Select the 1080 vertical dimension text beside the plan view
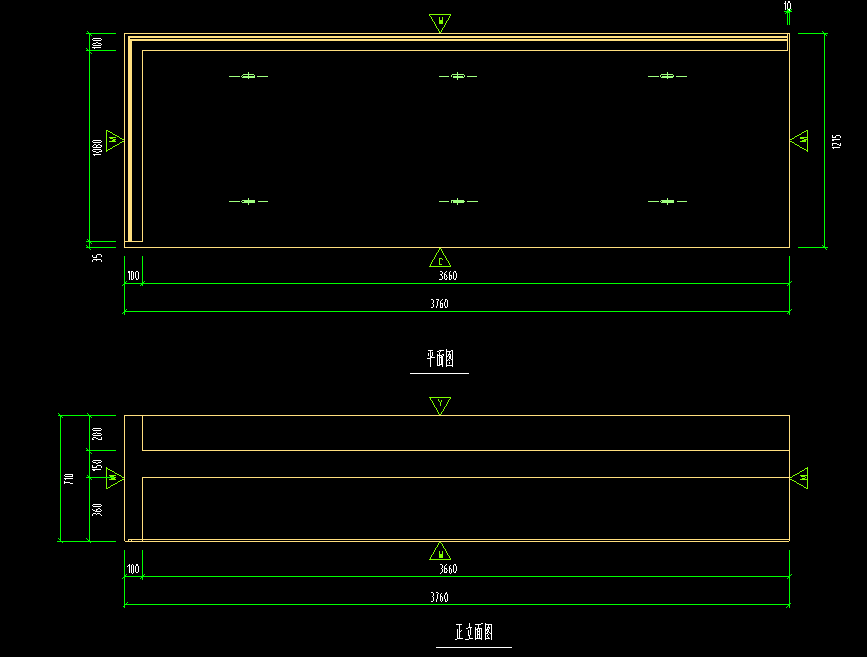 [x=97, y=148]
